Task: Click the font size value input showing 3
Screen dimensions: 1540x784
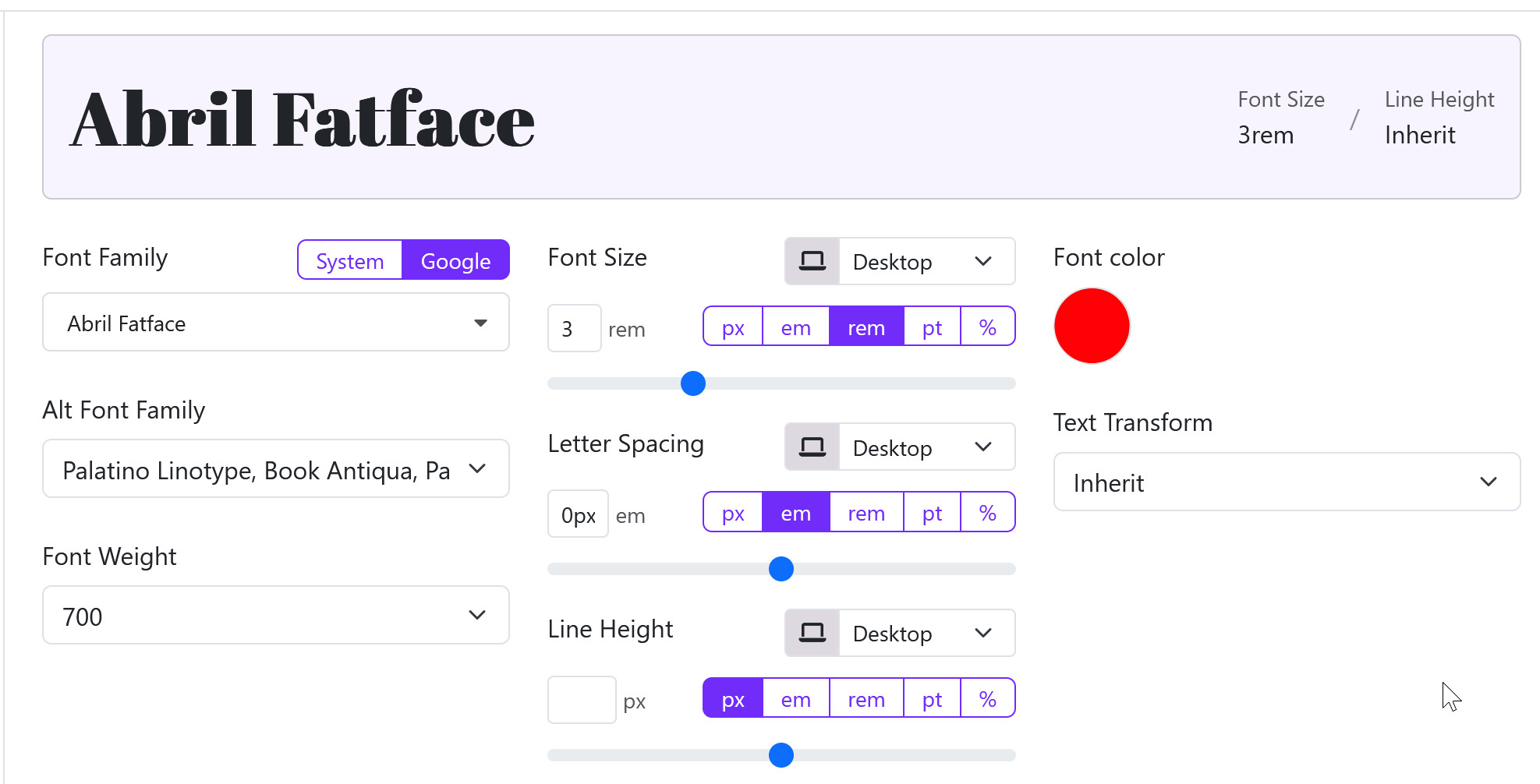Action: click(x=573, y=327)
